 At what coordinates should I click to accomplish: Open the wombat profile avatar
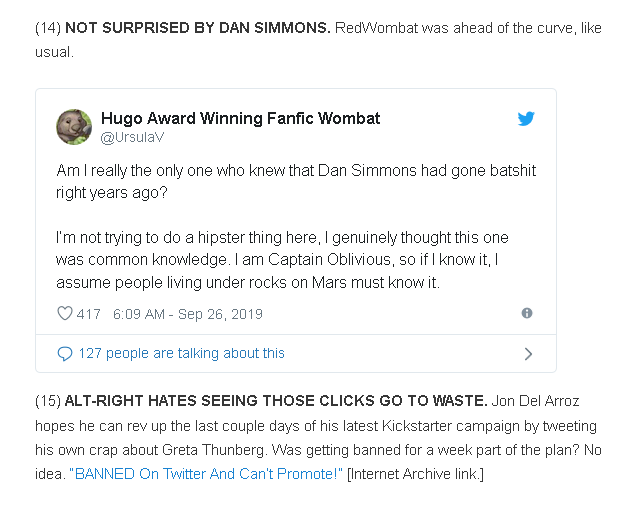coord(74,127)
